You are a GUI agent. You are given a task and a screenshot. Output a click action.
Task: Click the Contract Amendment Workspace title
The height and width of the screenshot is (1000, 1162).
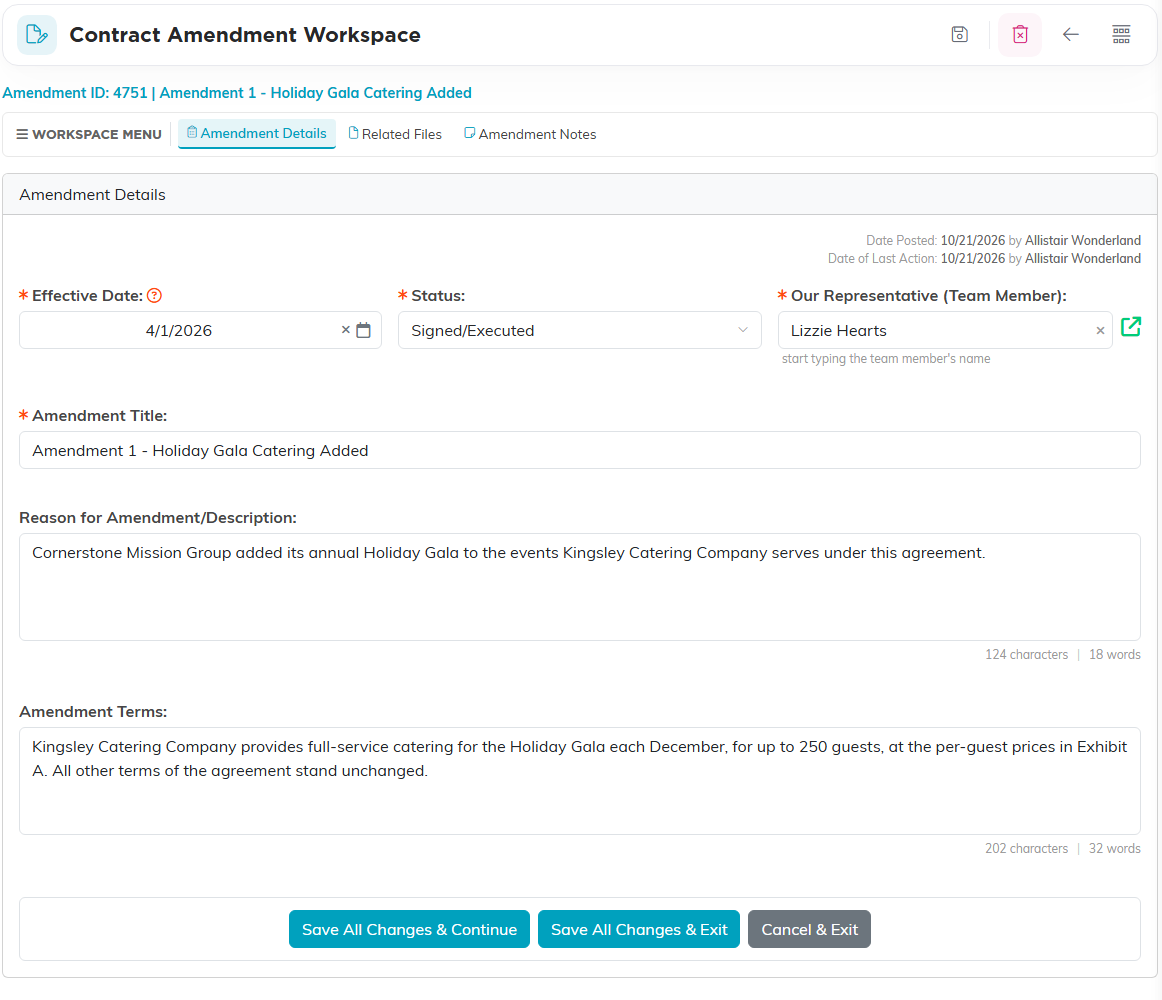pyautogui.click(x=245, y=35)
